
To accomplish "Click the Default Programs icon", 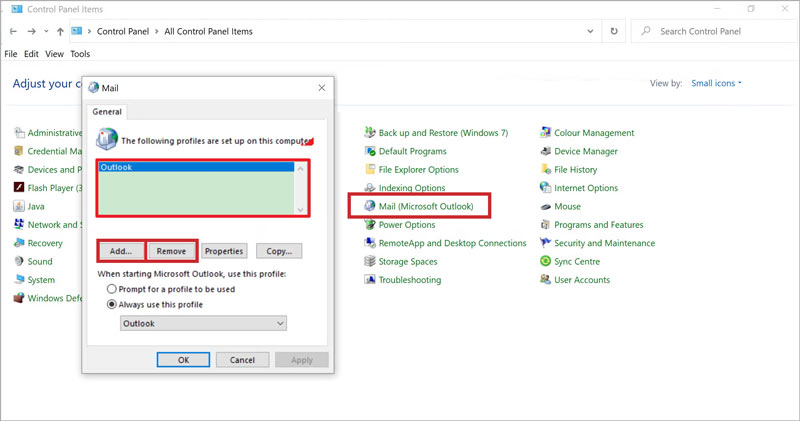I will [370, 151].
